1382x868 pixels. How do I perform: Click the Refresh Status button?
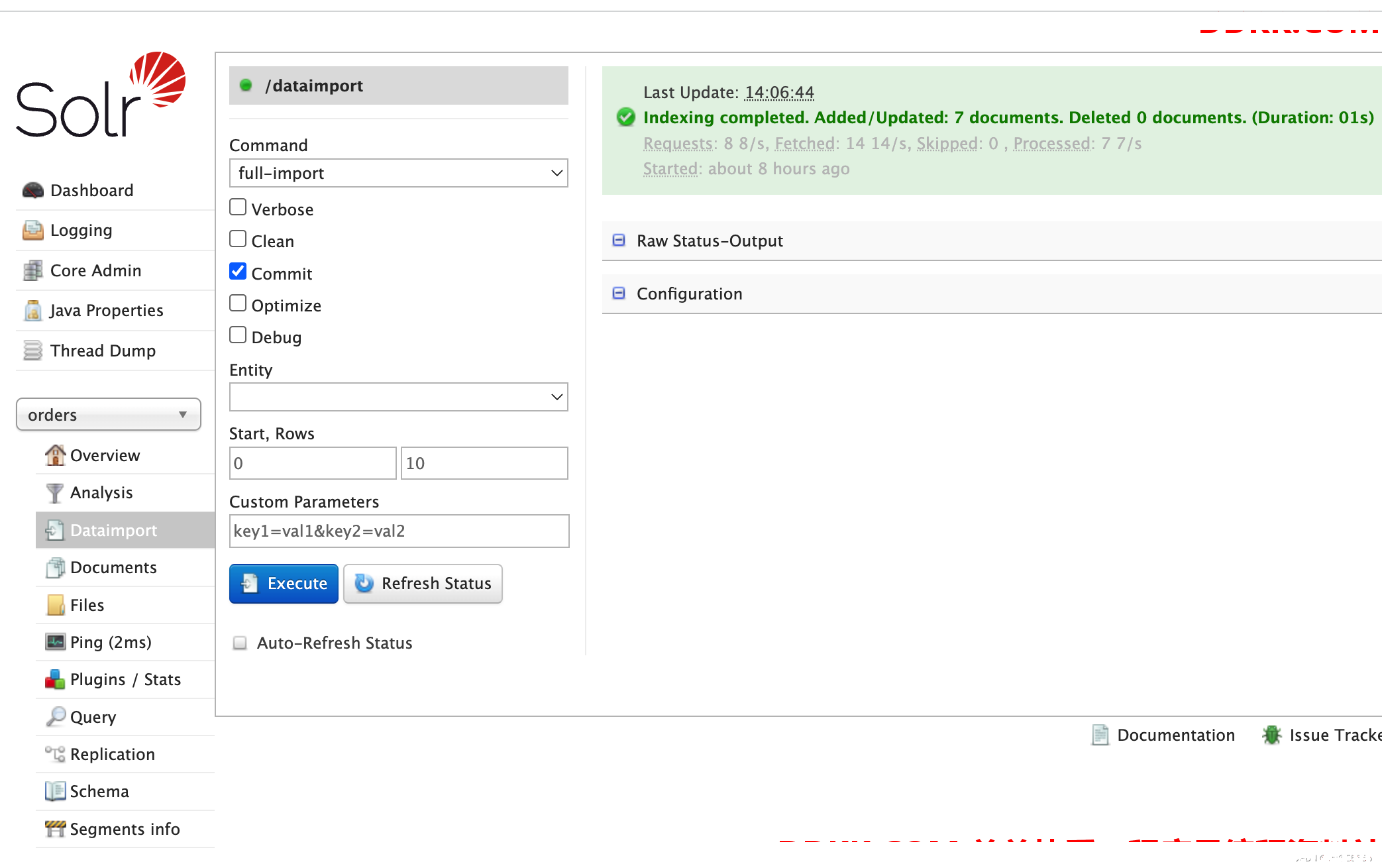coord(423,583)
